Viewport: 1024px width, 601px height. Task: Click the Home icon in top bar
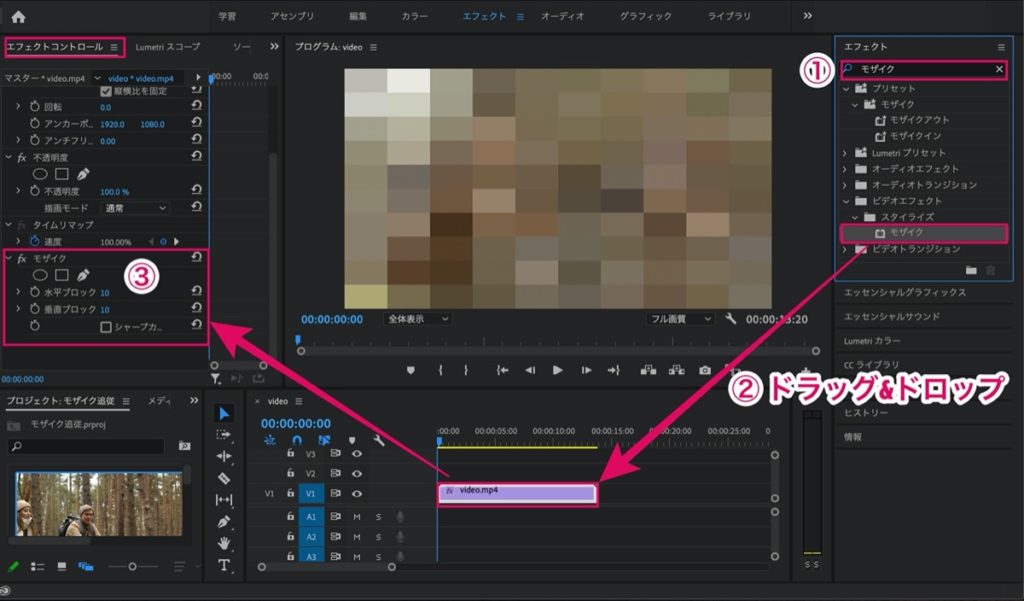pyautogui.click(x=18, y=17)
